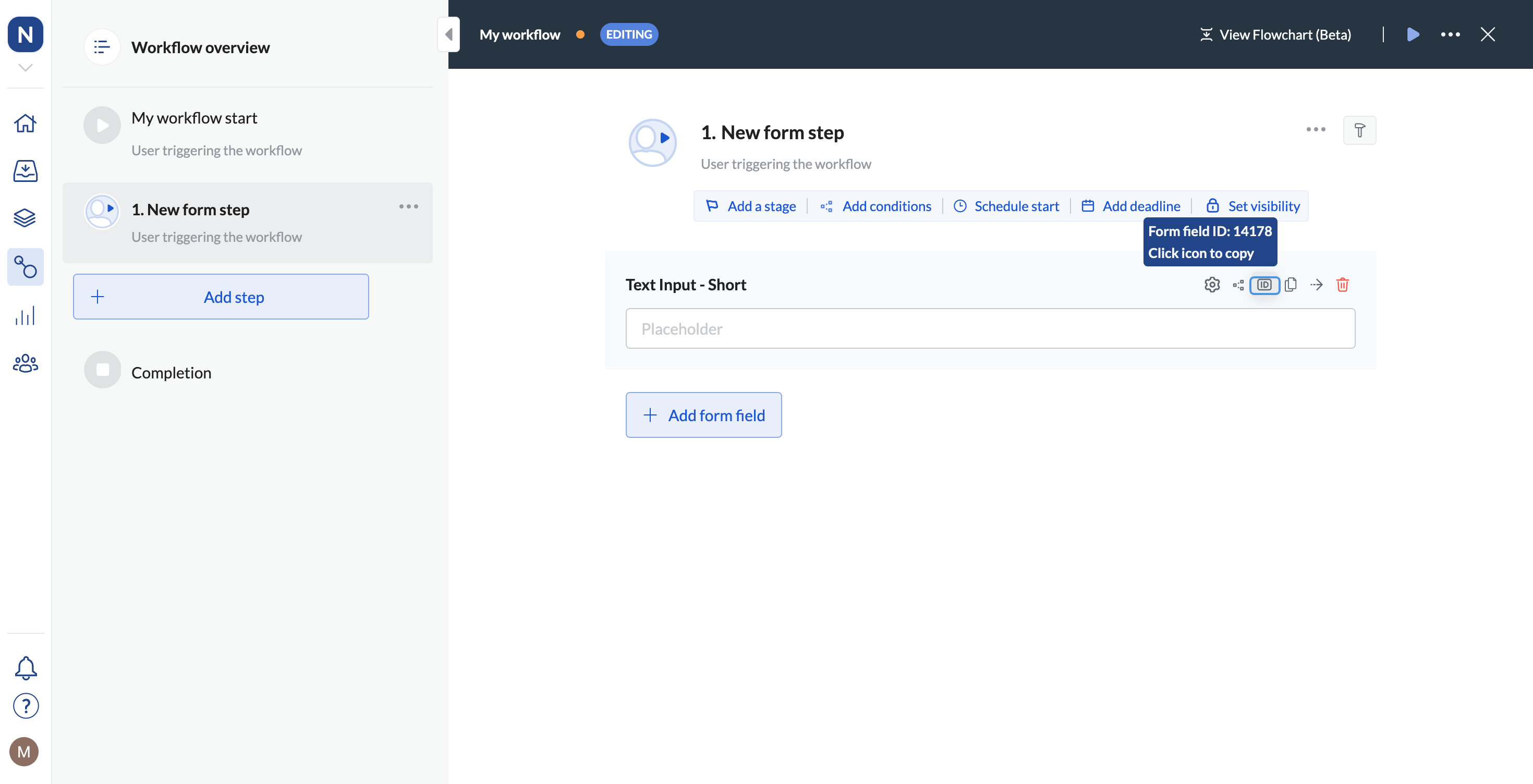This screenshot has height=784, width=1533.
Task: Toggle the pin icon next to step options
Action: click(1360, 130)
